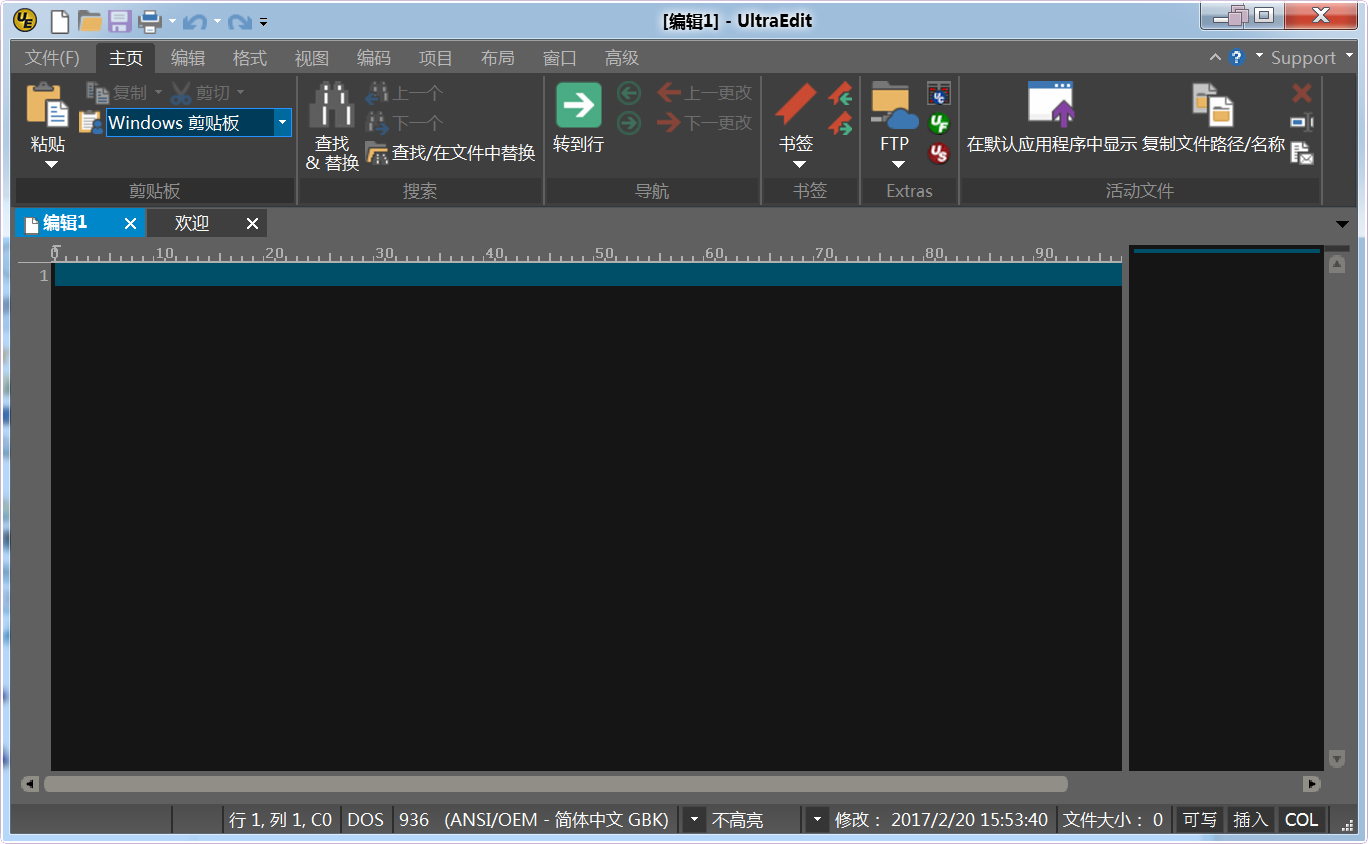This screenshot has width=1368, height=844.
Task: Toggle 插入 (Insert) mode in status bar
Action: pyautogui.click(x=1250, y=820)
